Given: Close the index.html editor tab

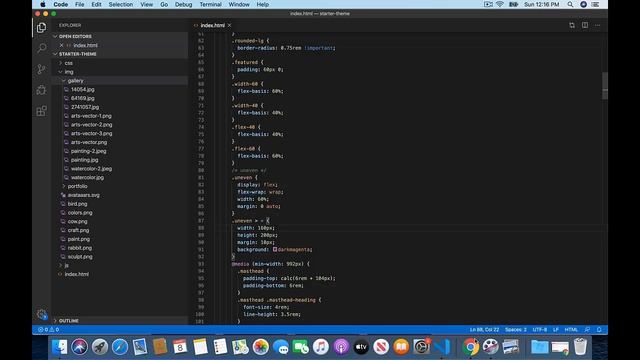Looking at the screenshot, I should (229, 25).
